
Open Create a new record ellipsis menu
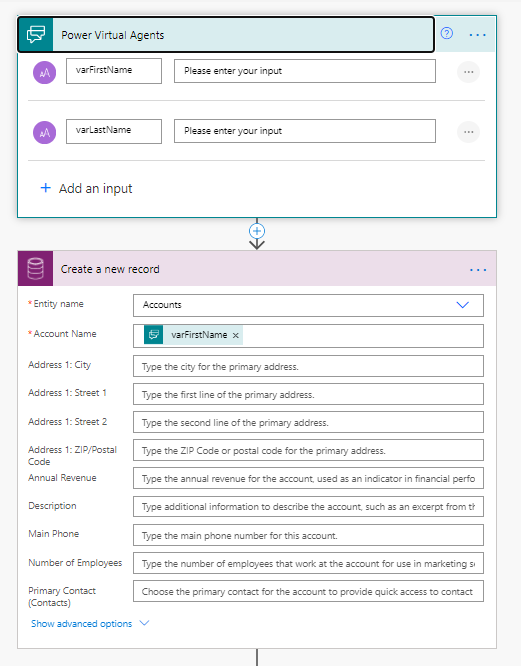tap(478, 270)
